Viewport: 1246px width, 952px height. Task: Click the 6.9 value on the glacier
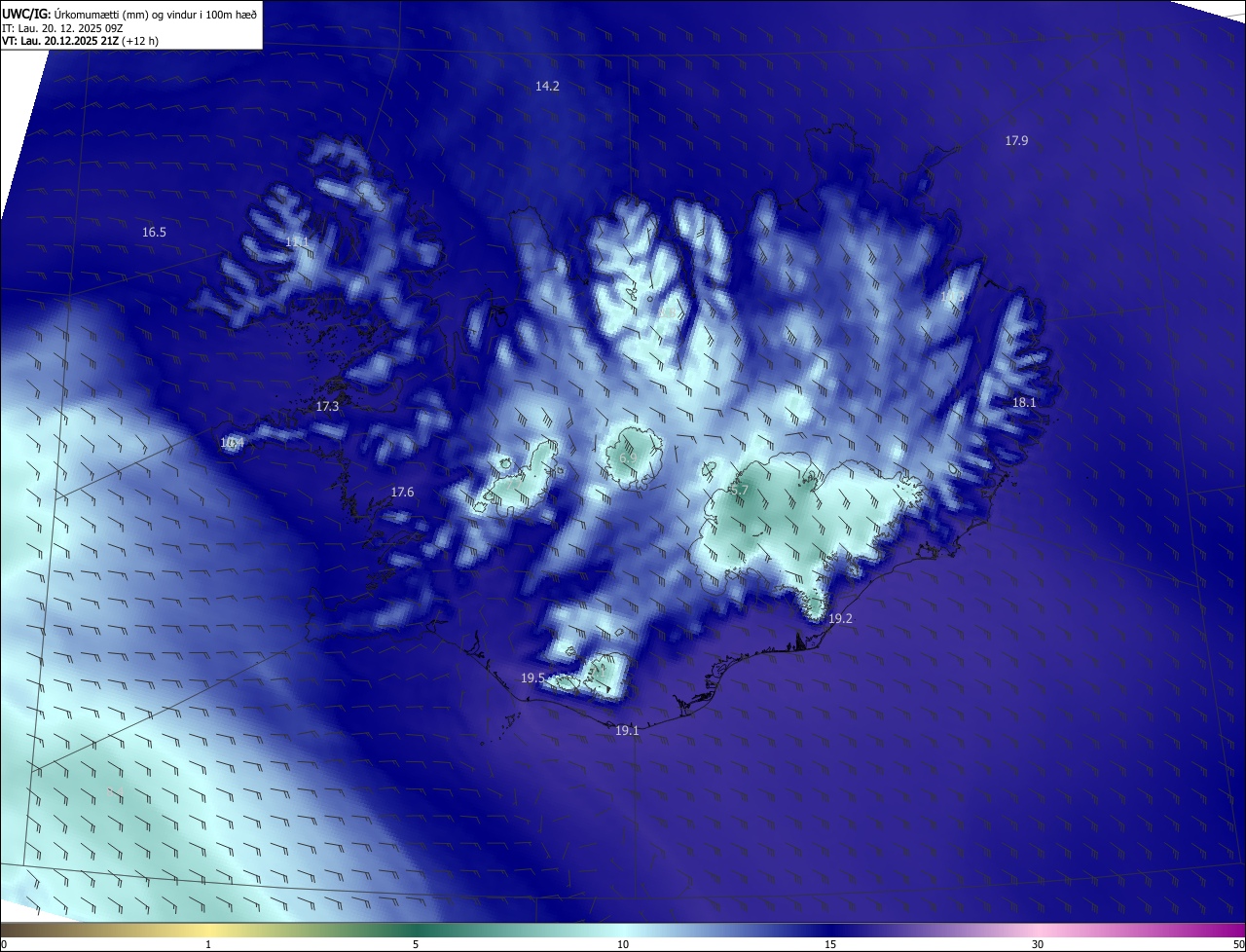(628, 457)
